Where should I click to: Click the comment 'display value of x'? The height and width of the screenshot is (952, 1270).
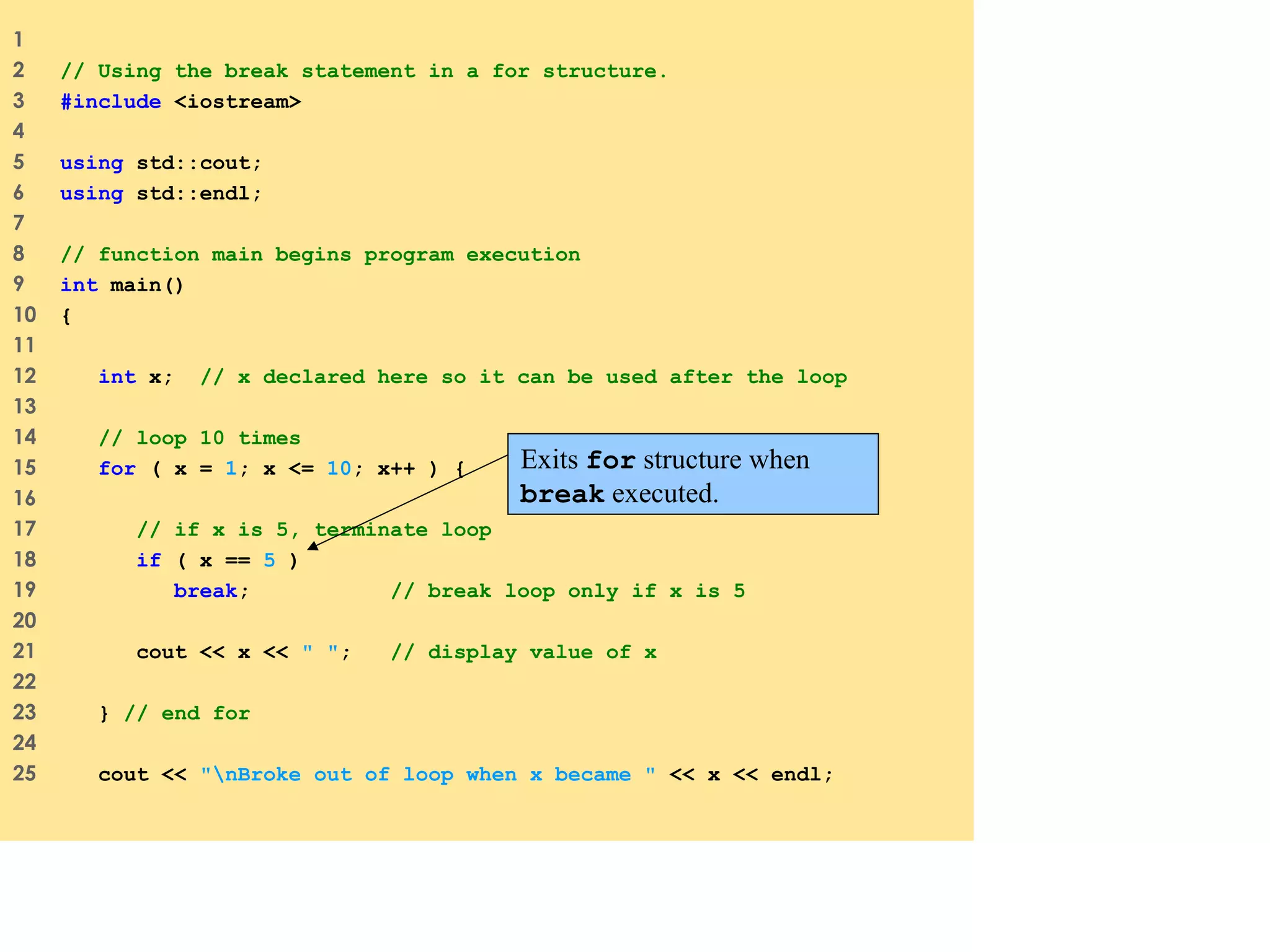pos(523,652)
